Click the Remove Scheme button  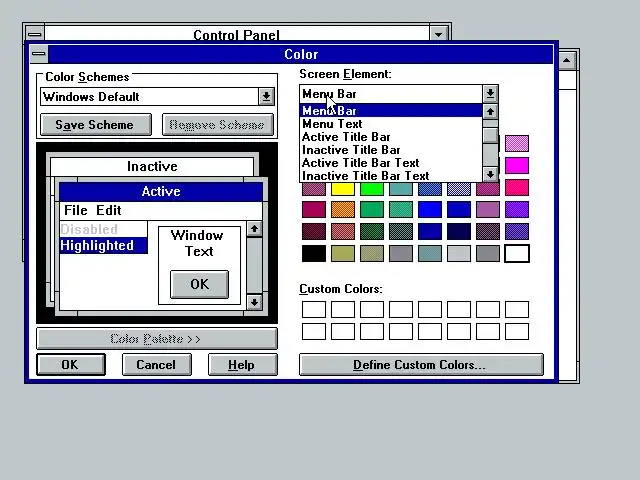[218, 124]
